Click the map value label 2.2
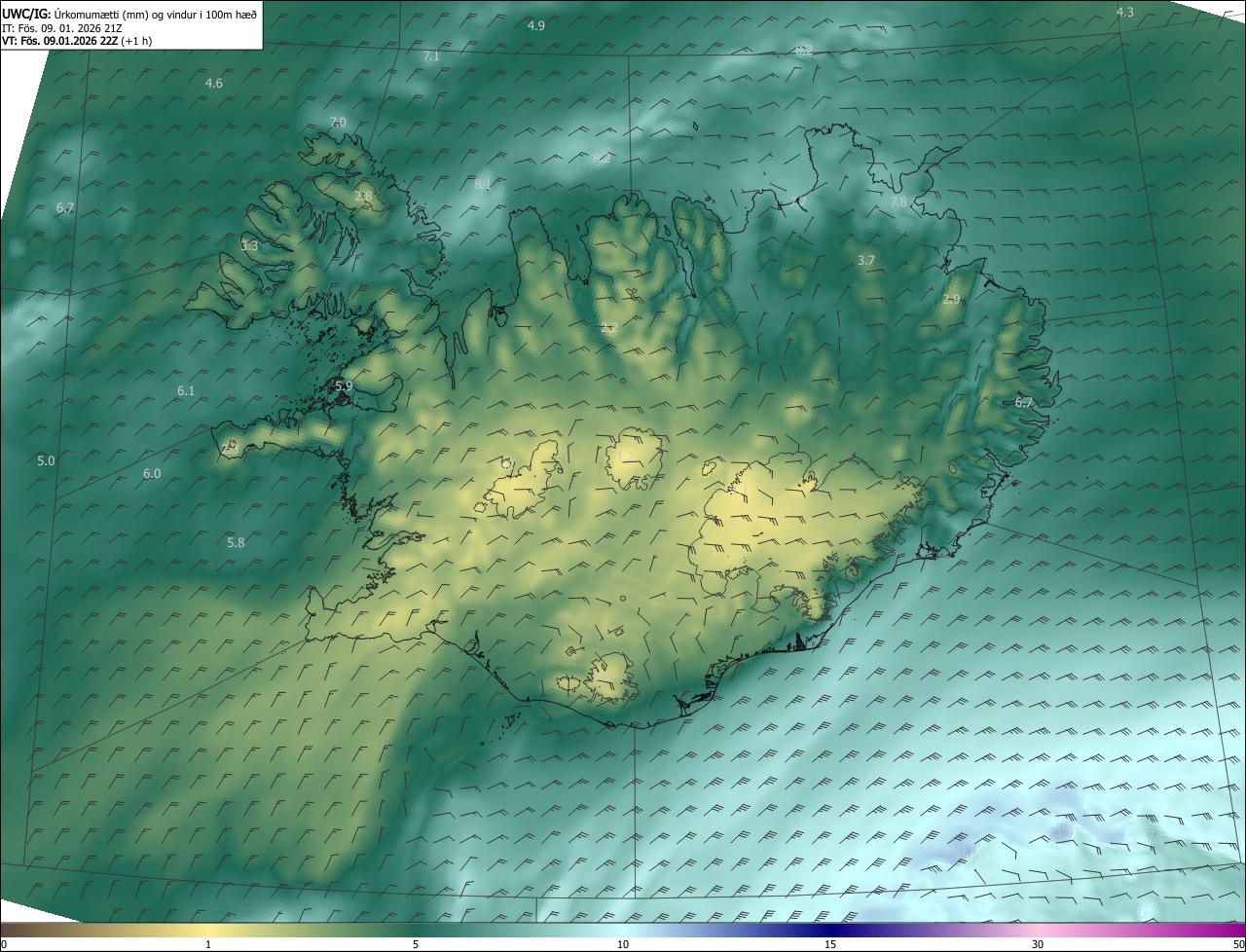1246x952 pixels. [609, 328]
